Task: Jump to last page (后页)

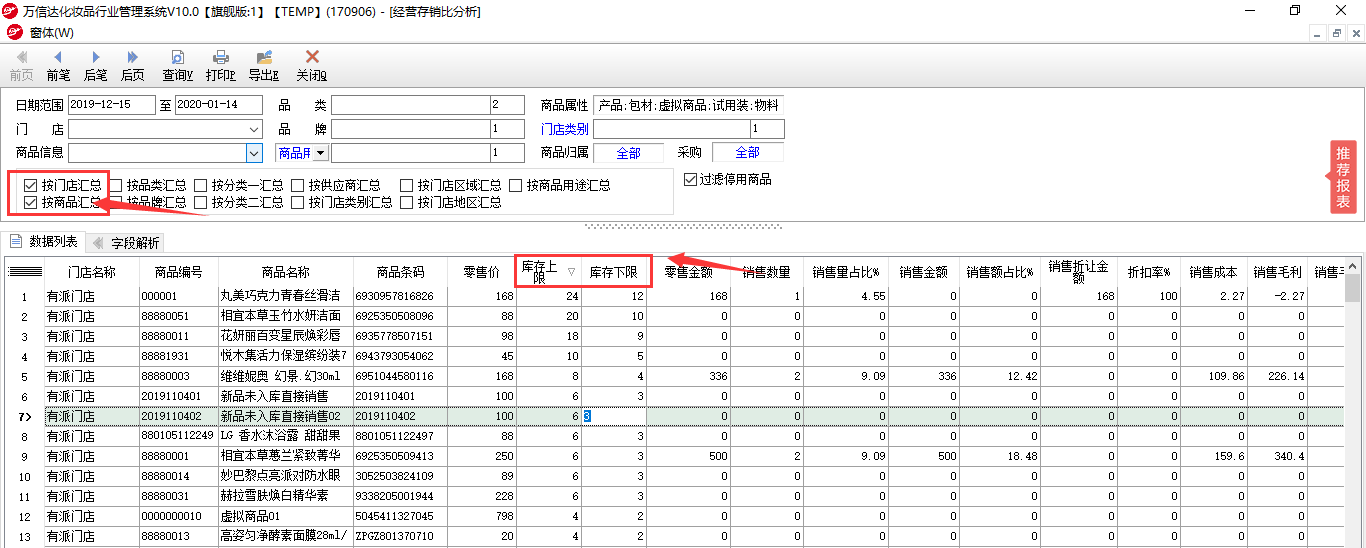Action: click(132, 65)
